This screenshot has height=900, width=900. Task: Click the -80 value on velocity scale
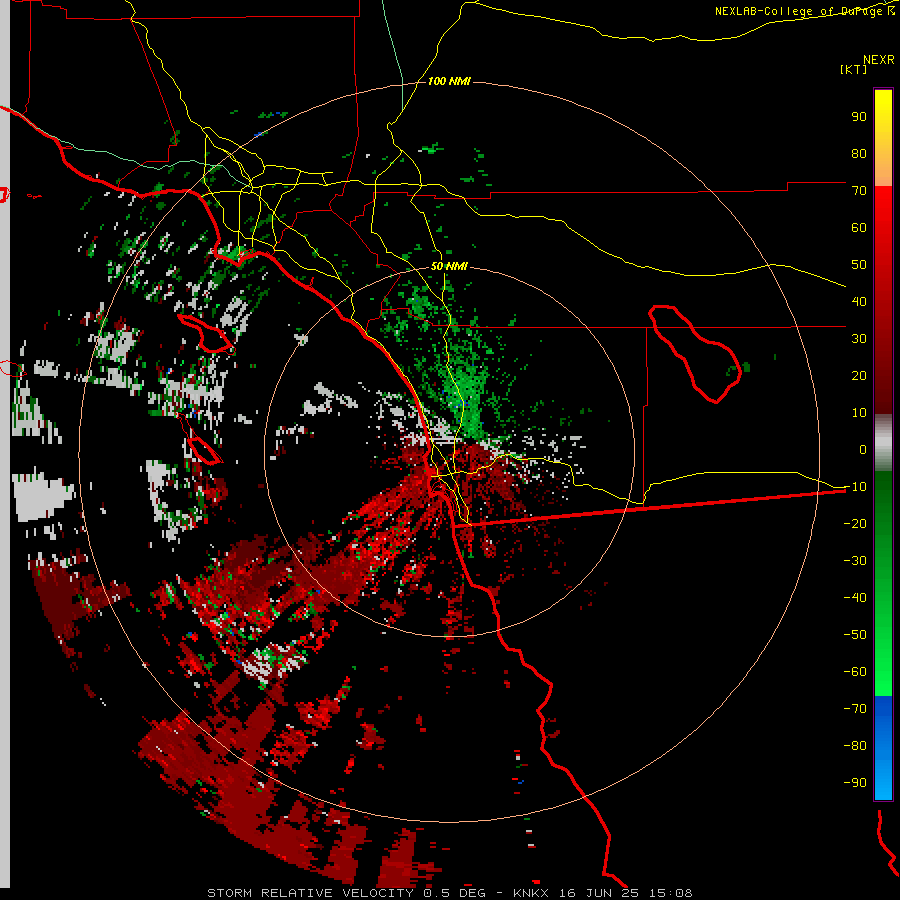click(855, 746)
